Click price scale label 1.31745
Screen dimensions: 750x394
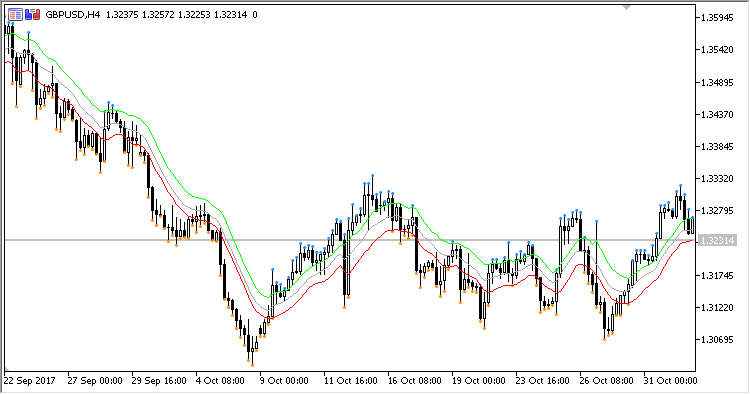coord(717,276)
